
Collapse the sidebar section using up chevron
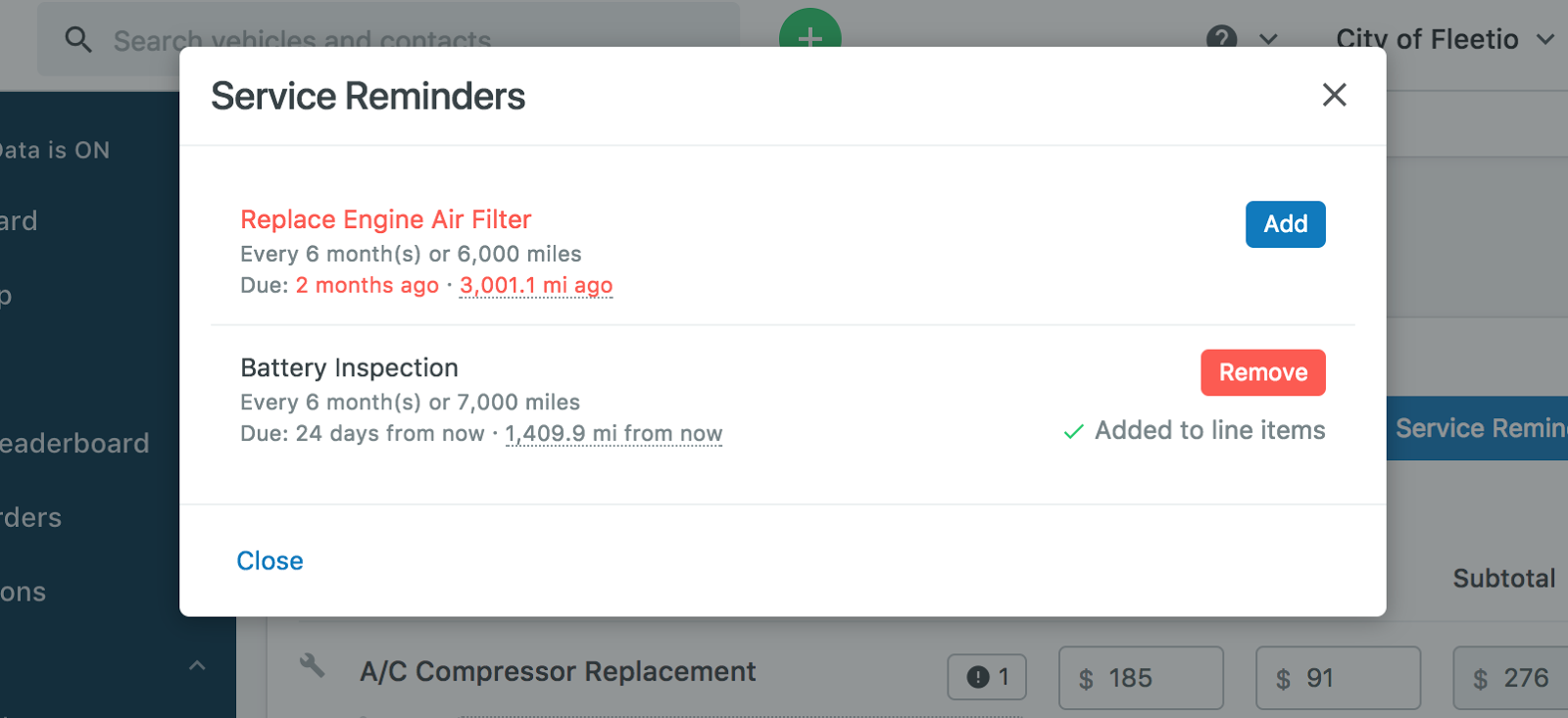pos(197,666)
